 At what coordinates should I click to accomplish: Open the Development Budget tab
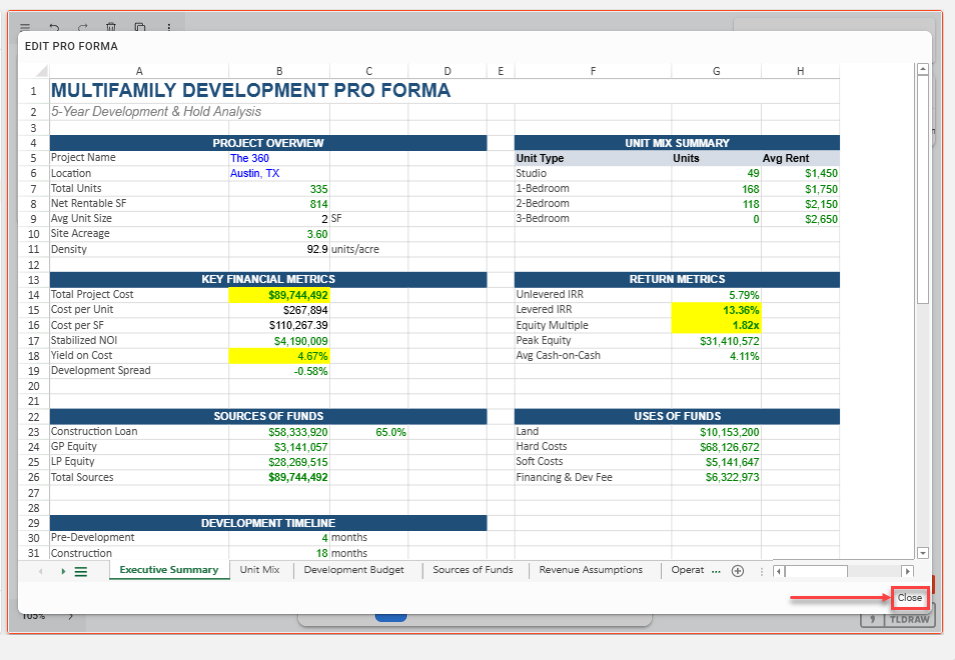(x=354, y=570)
